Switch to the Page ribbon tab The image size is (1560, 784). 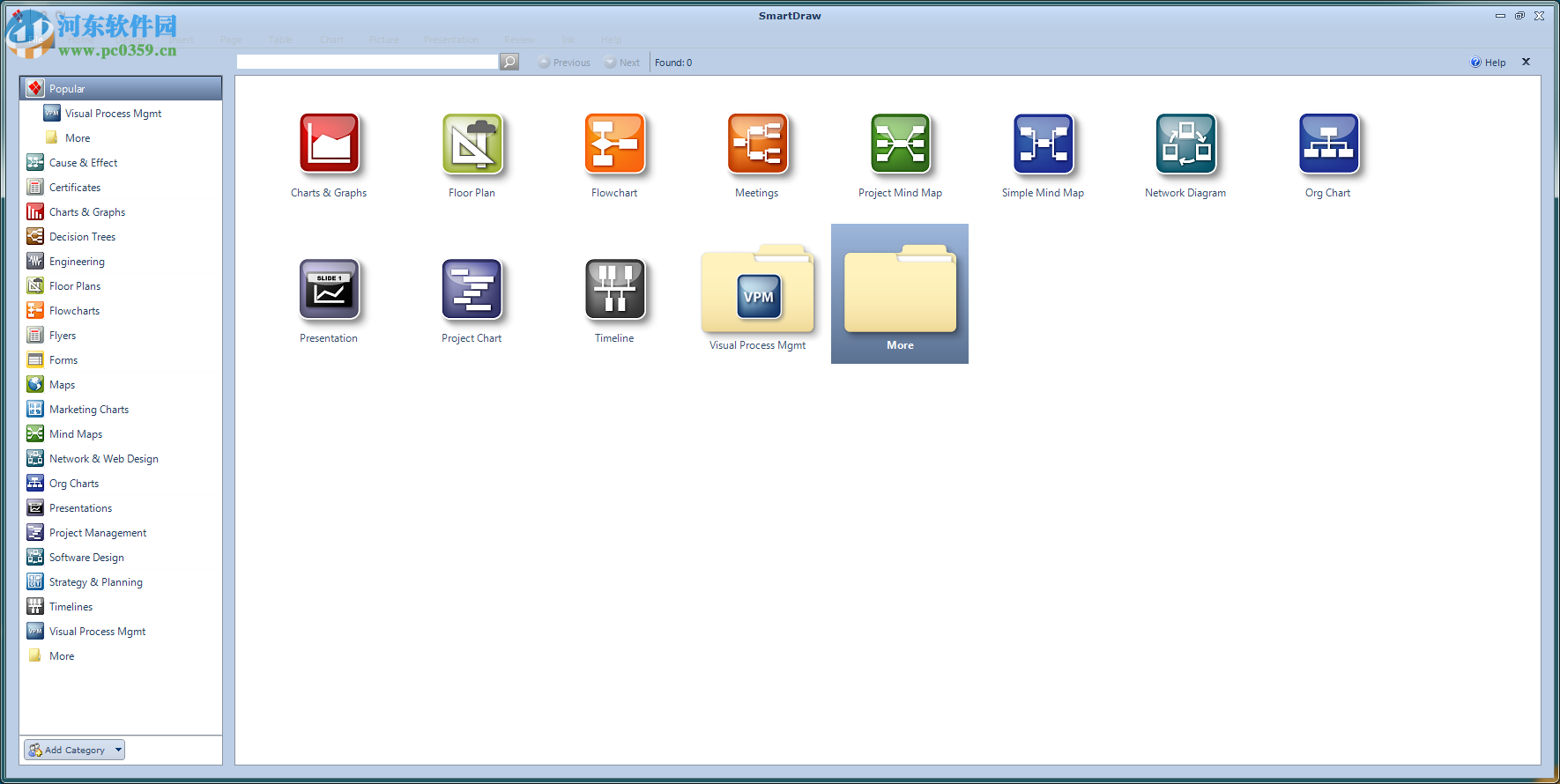[x=232, y=40]
